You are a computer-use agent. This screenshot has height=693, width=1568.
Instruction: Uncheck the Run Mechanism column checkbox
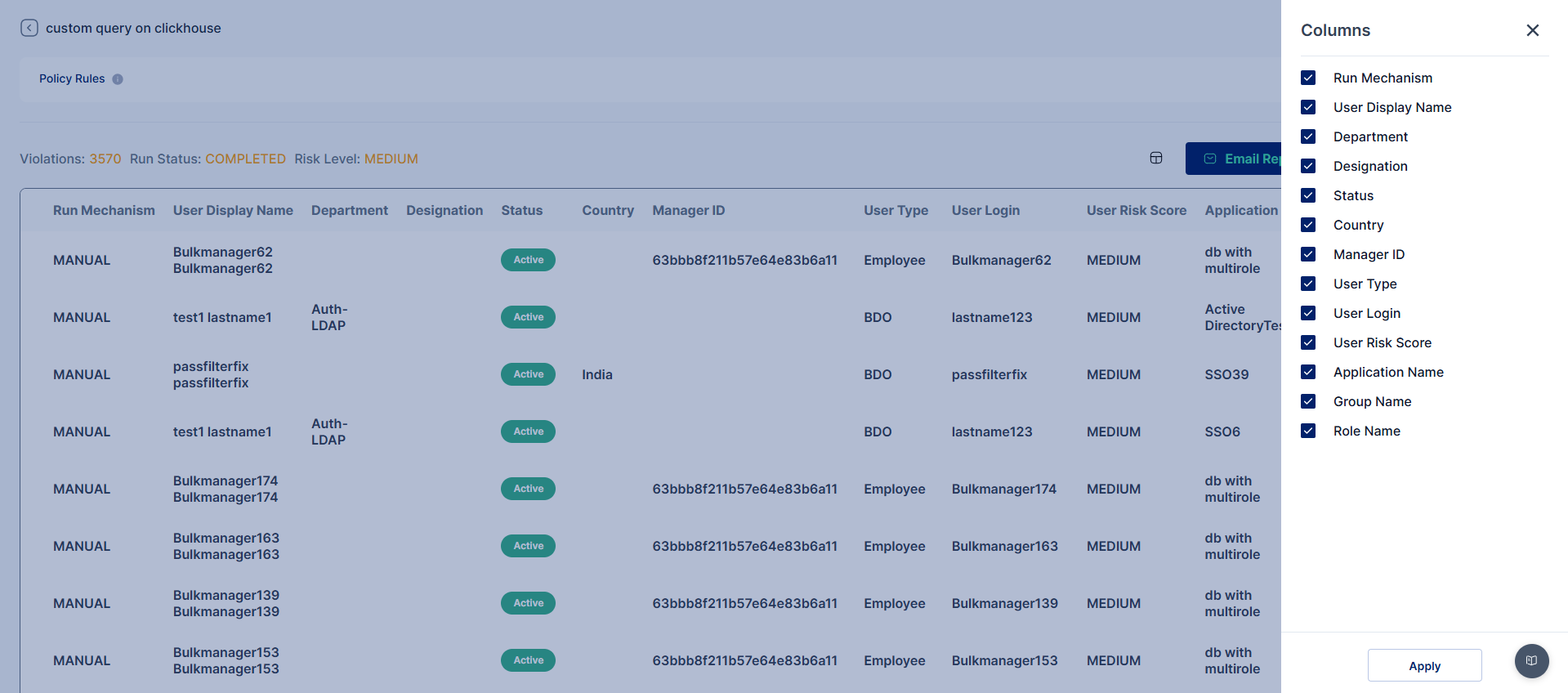pos(1308,78)
